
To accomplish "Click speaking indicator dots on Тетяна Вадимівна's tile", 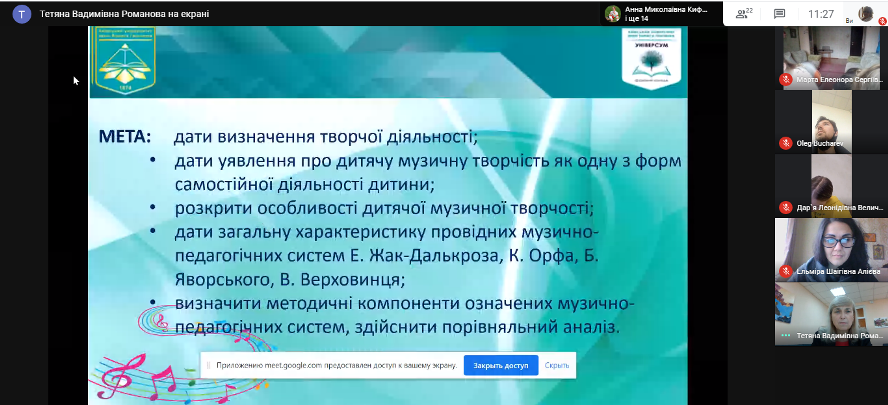I will click(x=785, y=335).
